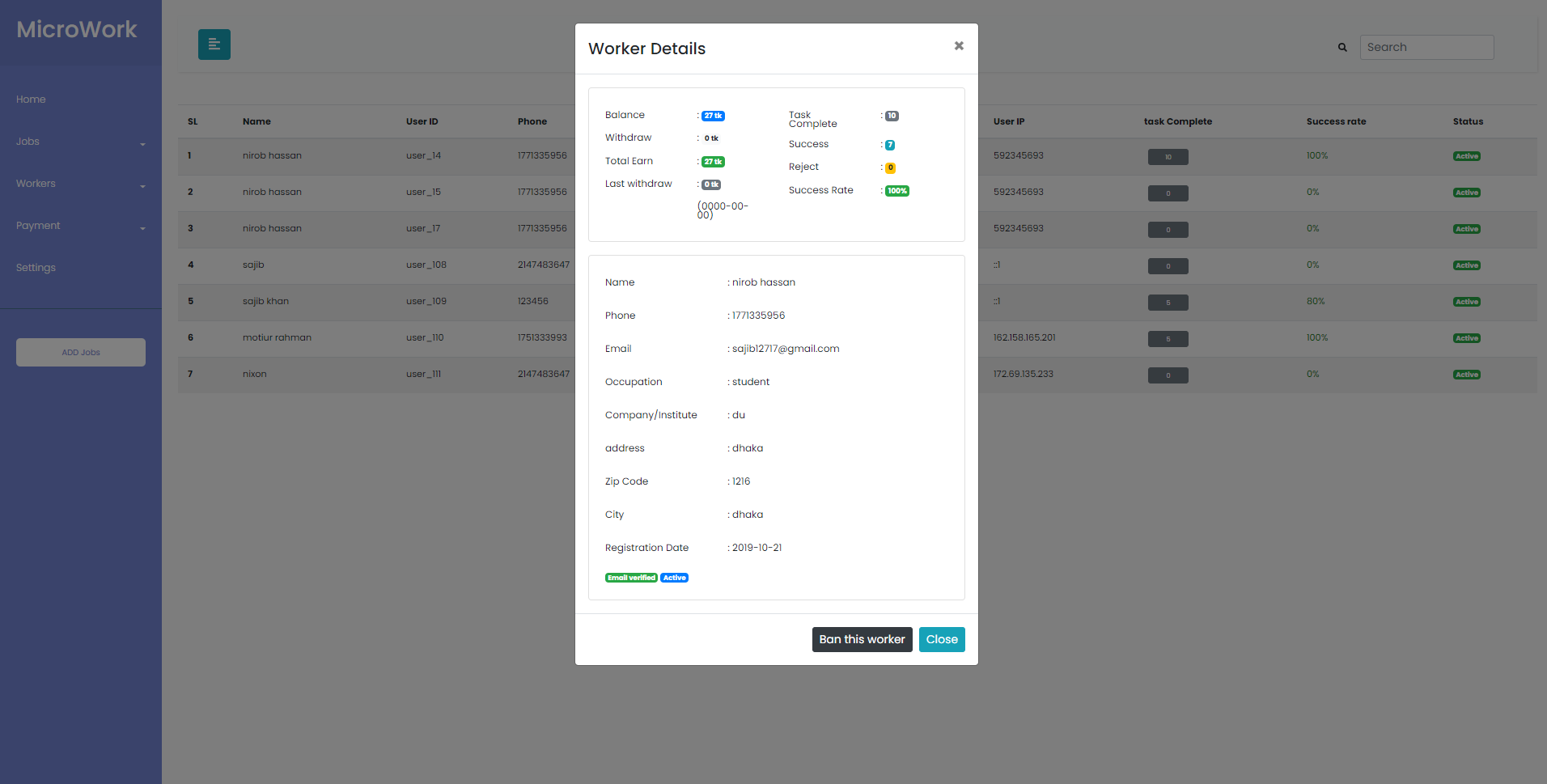Click user_109 in the table
The image size is (1547, 784).
(426, 301)
